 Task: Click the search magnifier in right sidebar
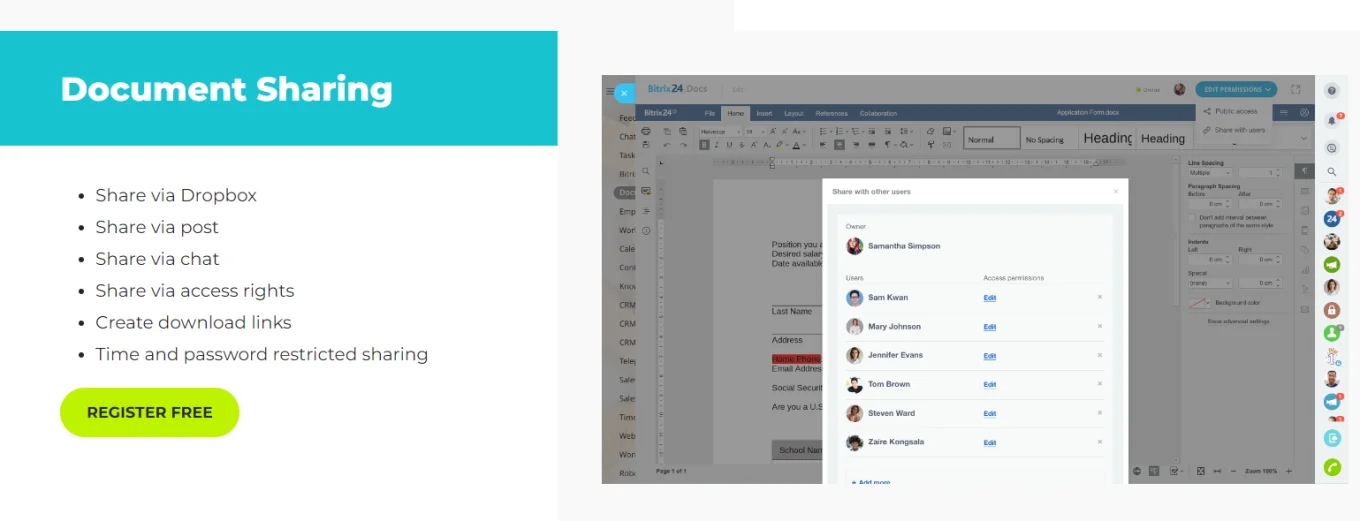pyautogui.click(x=1331, y=172)
